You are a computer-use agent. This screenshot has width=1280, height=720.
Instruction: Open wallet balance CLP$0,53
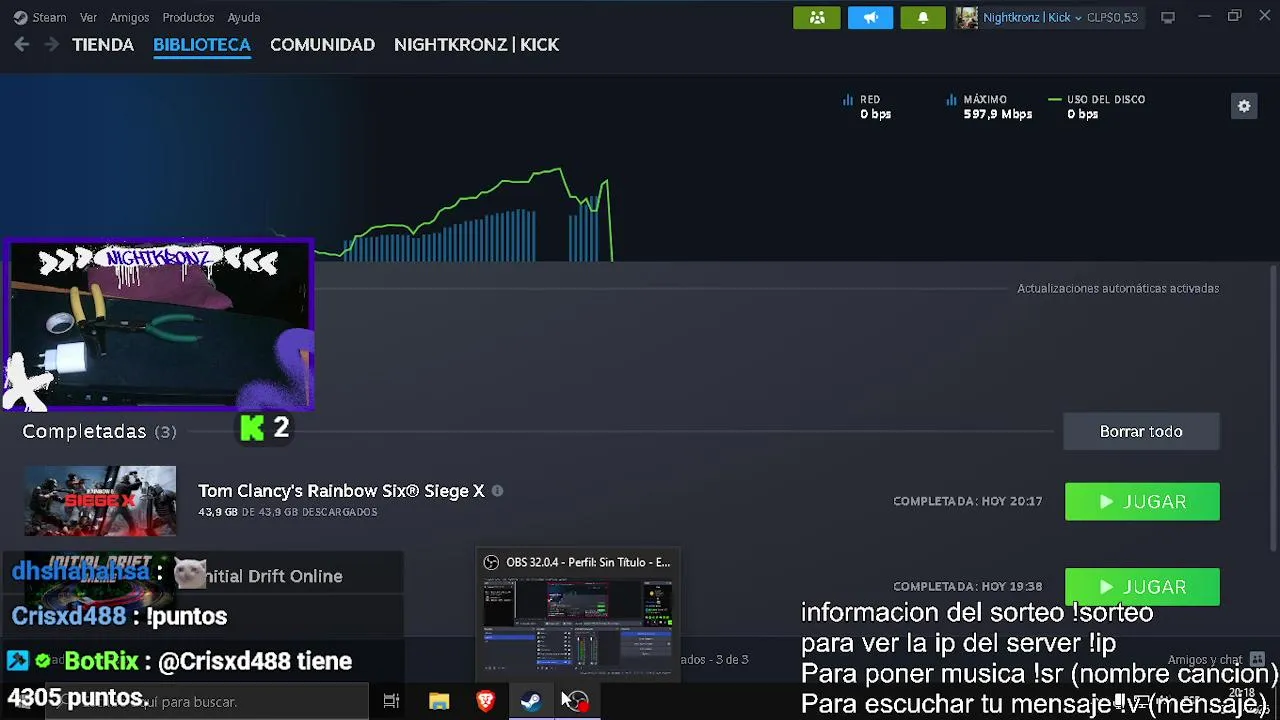coord(1112,17)
